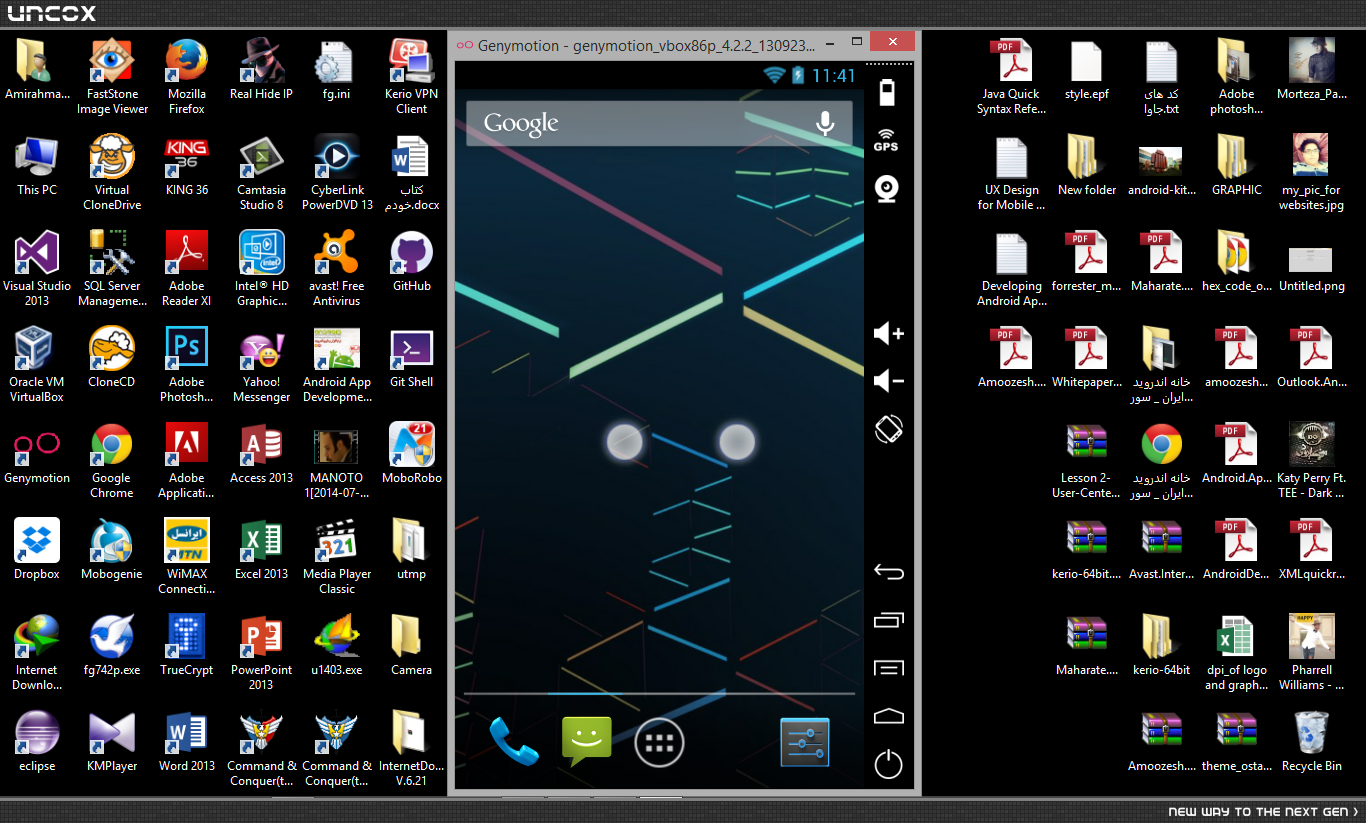Screen dimensions: 1366x823
Task: Select the XMLquickr PDF on desktop
Action: 1312,550
